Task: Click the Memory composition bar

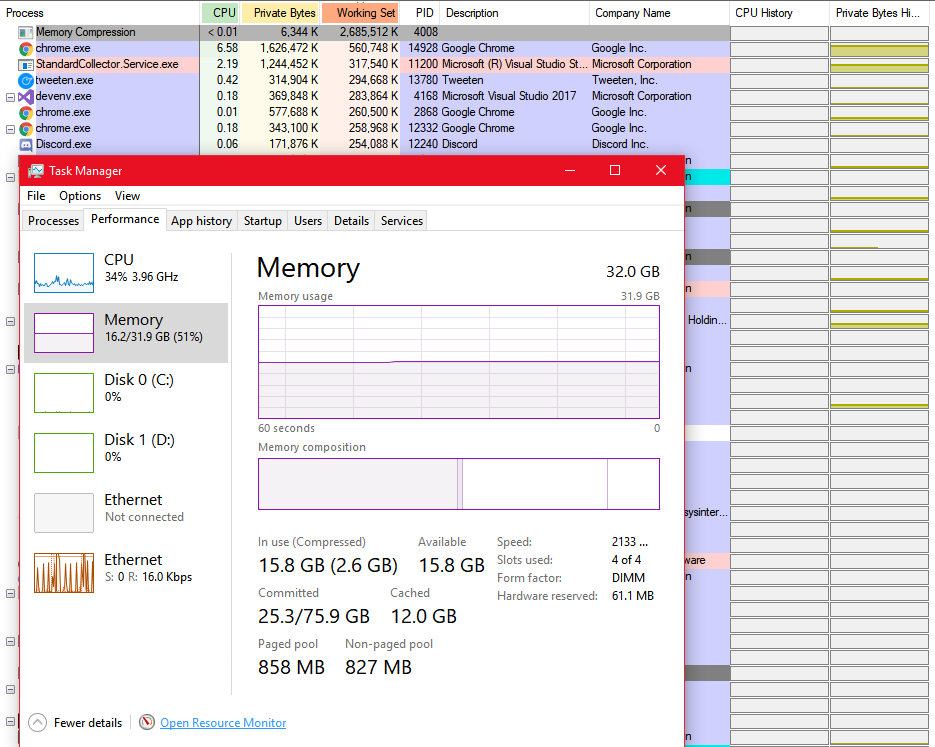Action: pyautogui.click(x=459, y=483)
